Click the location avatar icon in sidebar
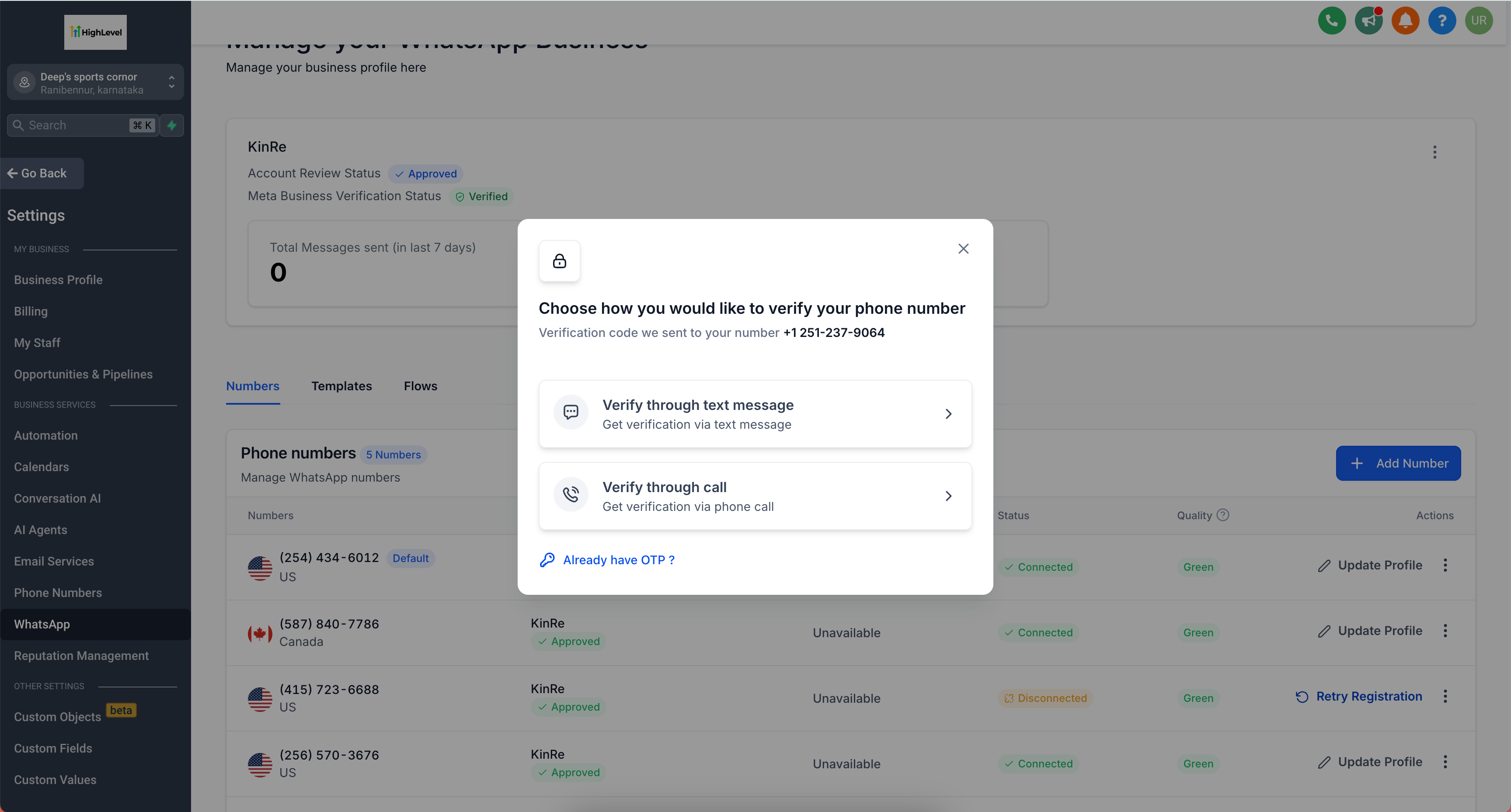The image size is (1511, 812). click(x=24, y=83)
